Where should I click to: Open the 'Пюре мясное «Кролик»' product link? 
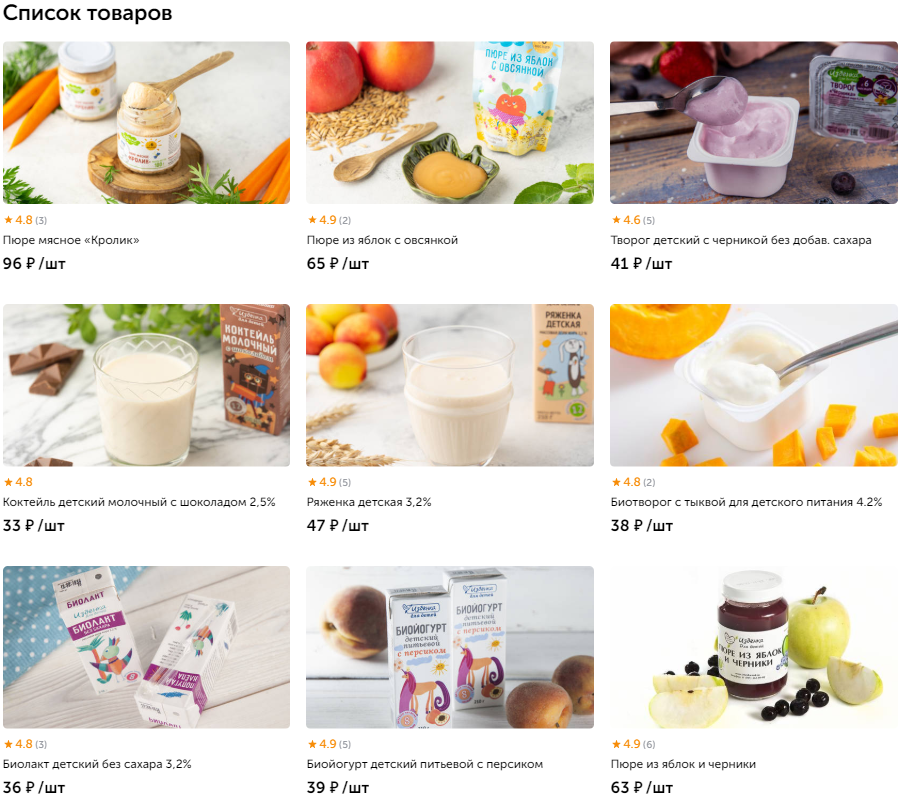tap(71, 240)
